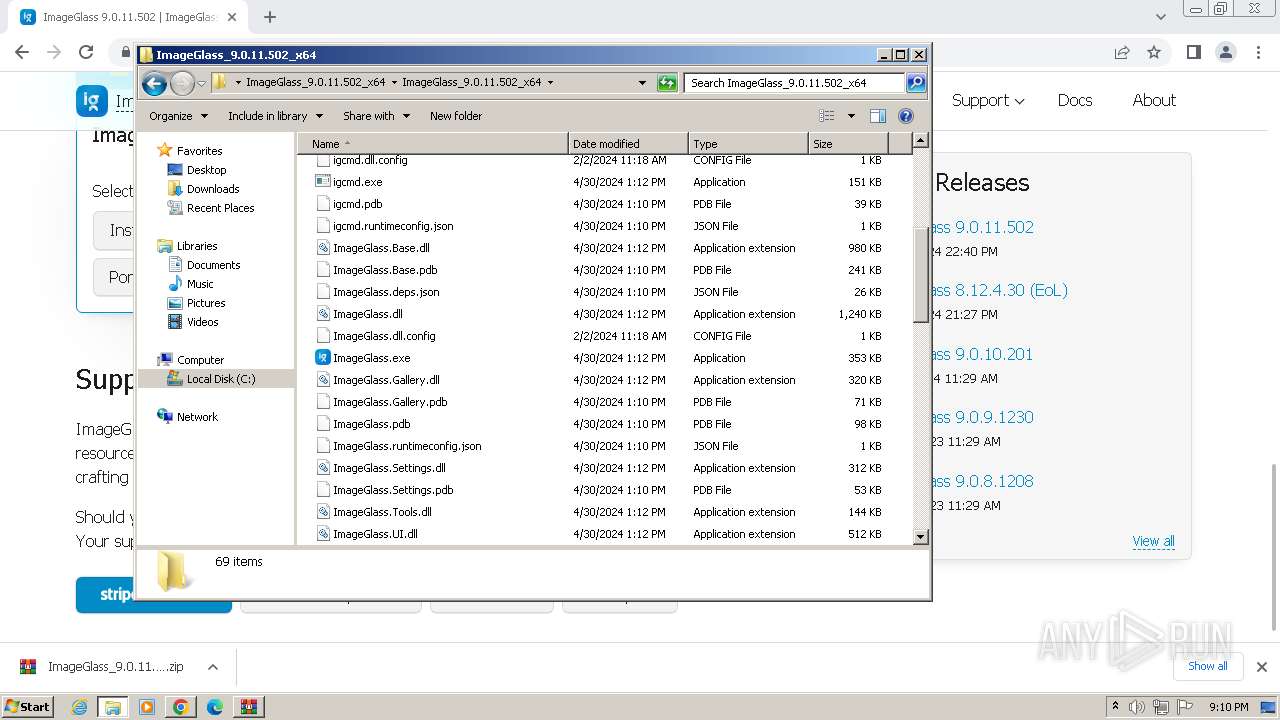Select the ImageGlass.exe application icon
This screenshot has width=1280, height=720.
point(322,358)
